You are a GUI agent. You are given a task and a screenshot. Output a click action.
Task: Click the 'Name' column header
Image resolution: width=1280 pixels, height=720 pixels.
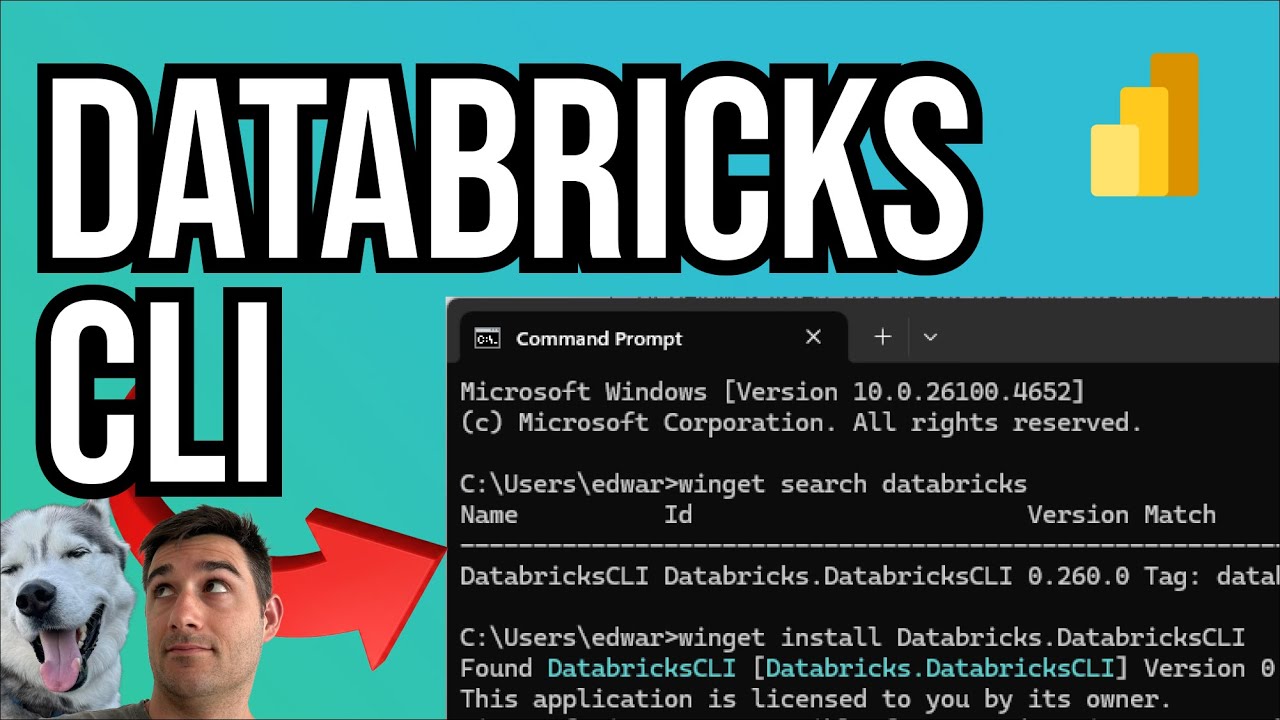[489, 515]
